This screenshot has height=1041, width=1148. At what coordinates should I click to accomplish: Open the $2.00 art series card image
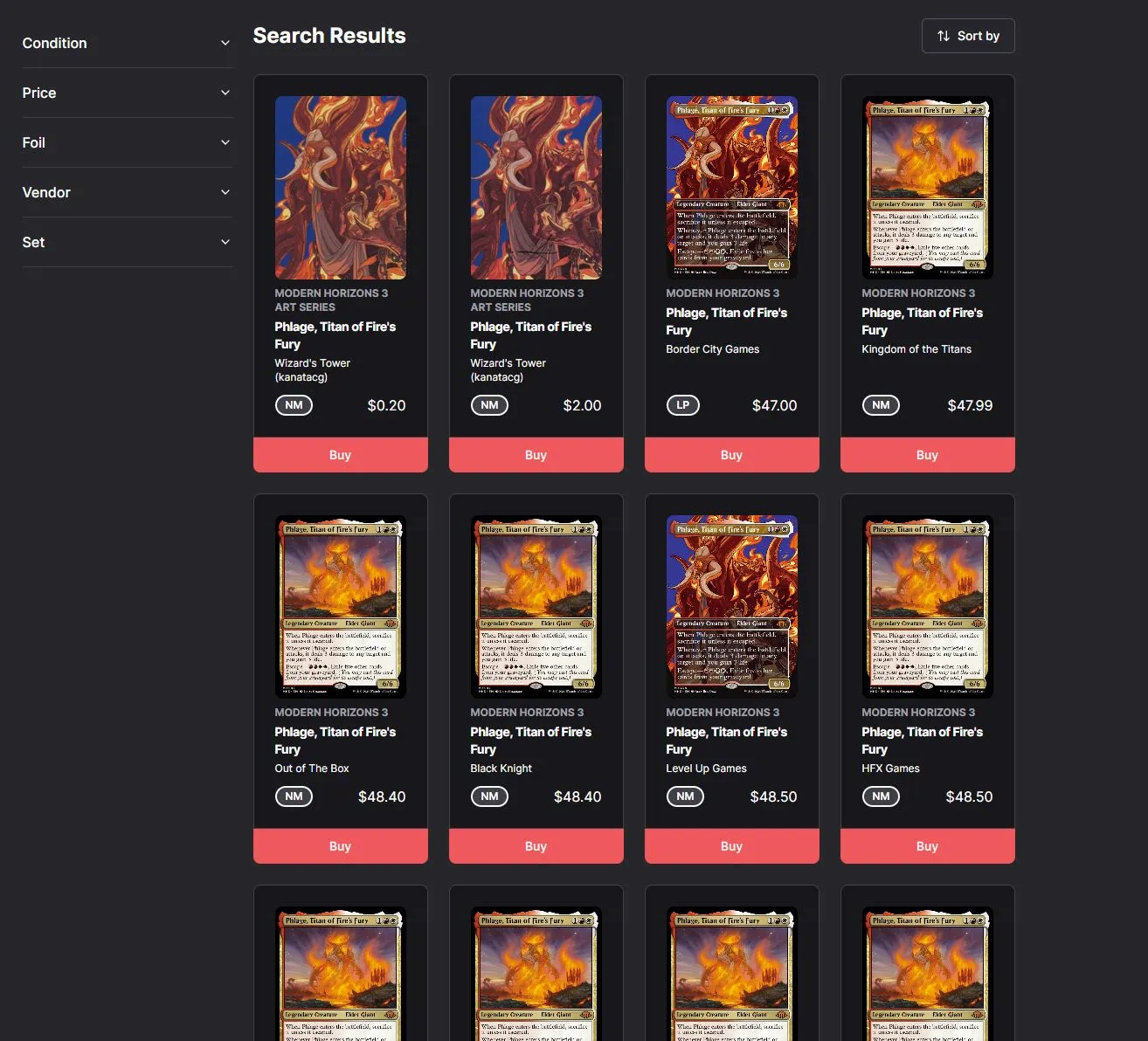click(x=536, y=188)
